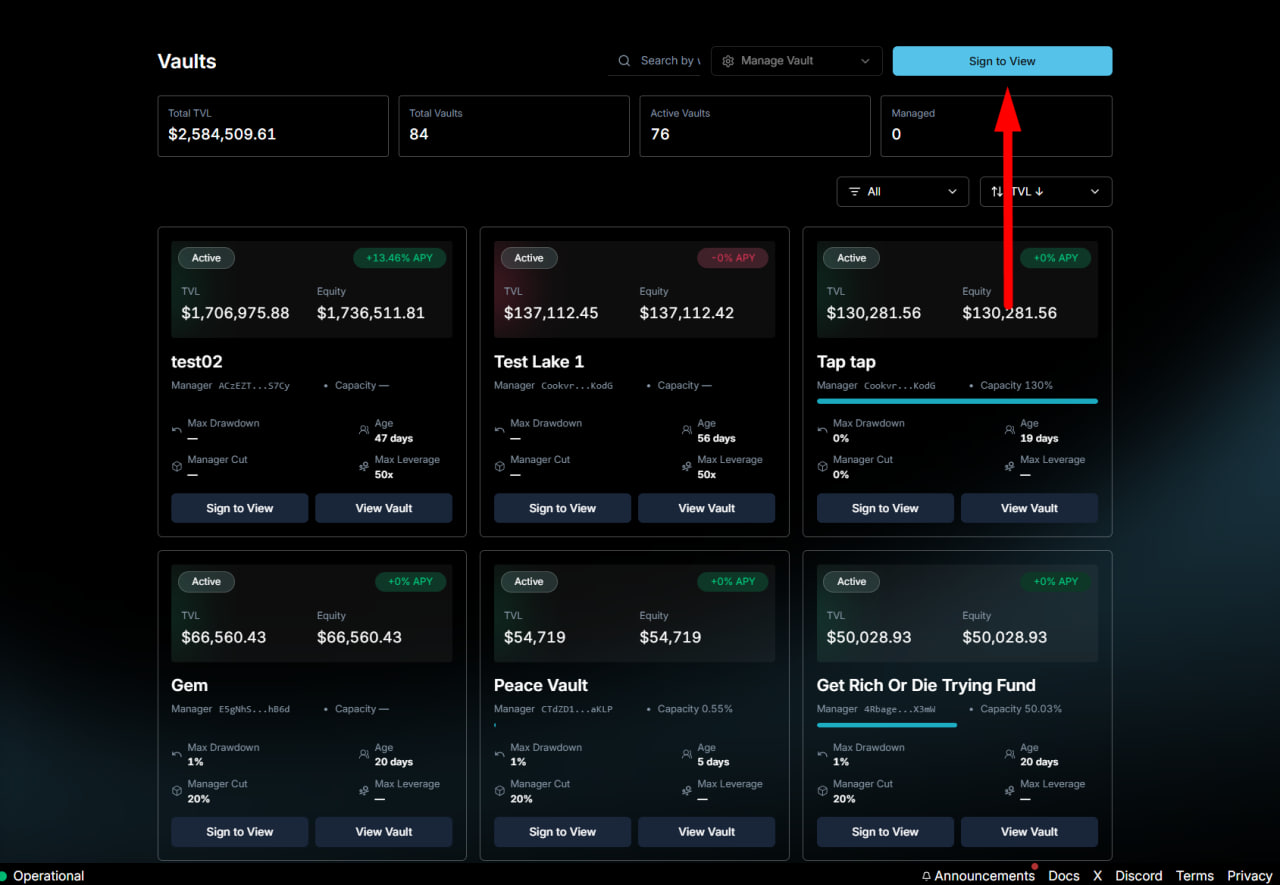1280x885 pixels.
Task: Click Get Rich Or Die Trying Fund Age icon
Action: click(1010, 754)
